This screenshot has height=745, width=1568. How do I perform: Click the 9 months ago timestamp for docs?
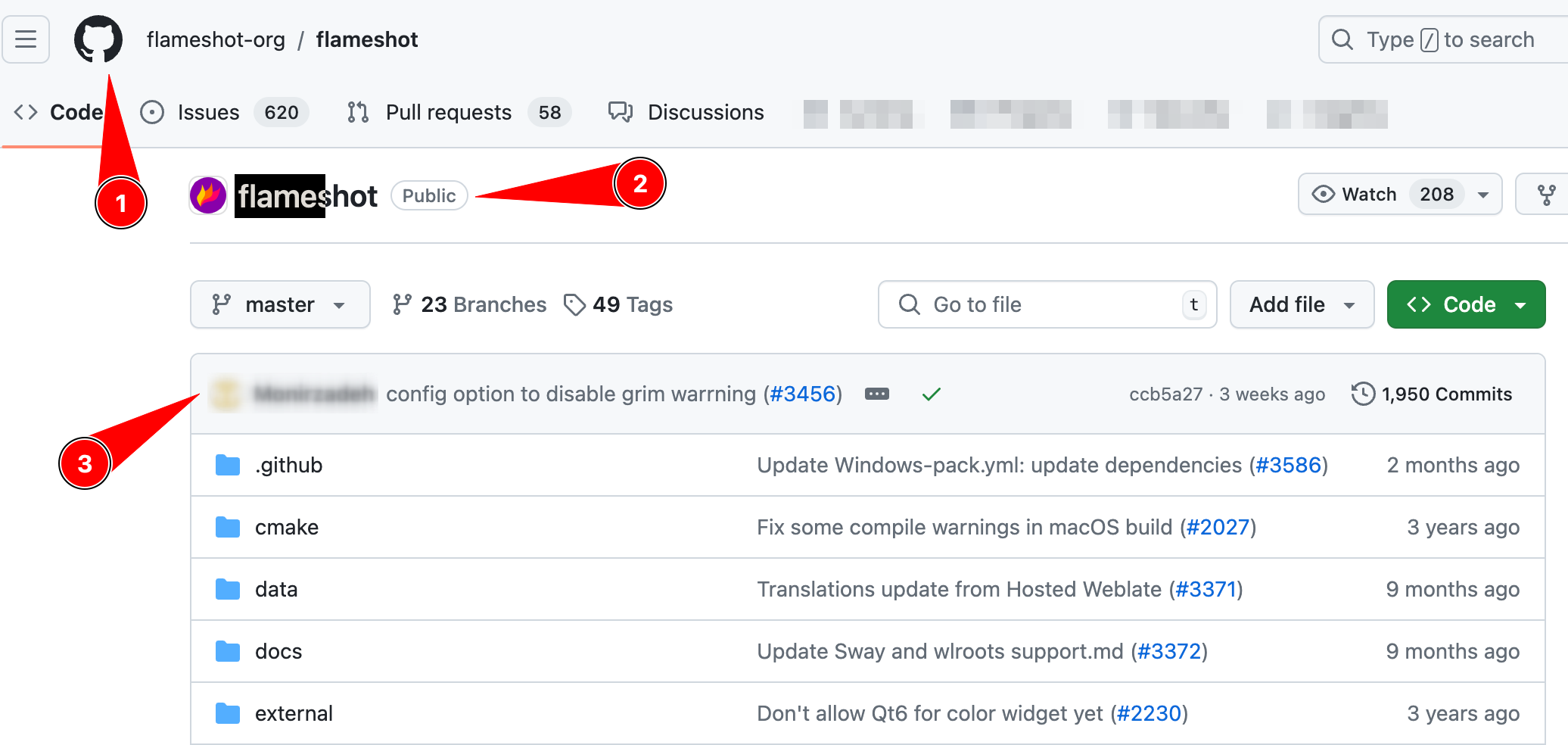tap(1453, 651)
